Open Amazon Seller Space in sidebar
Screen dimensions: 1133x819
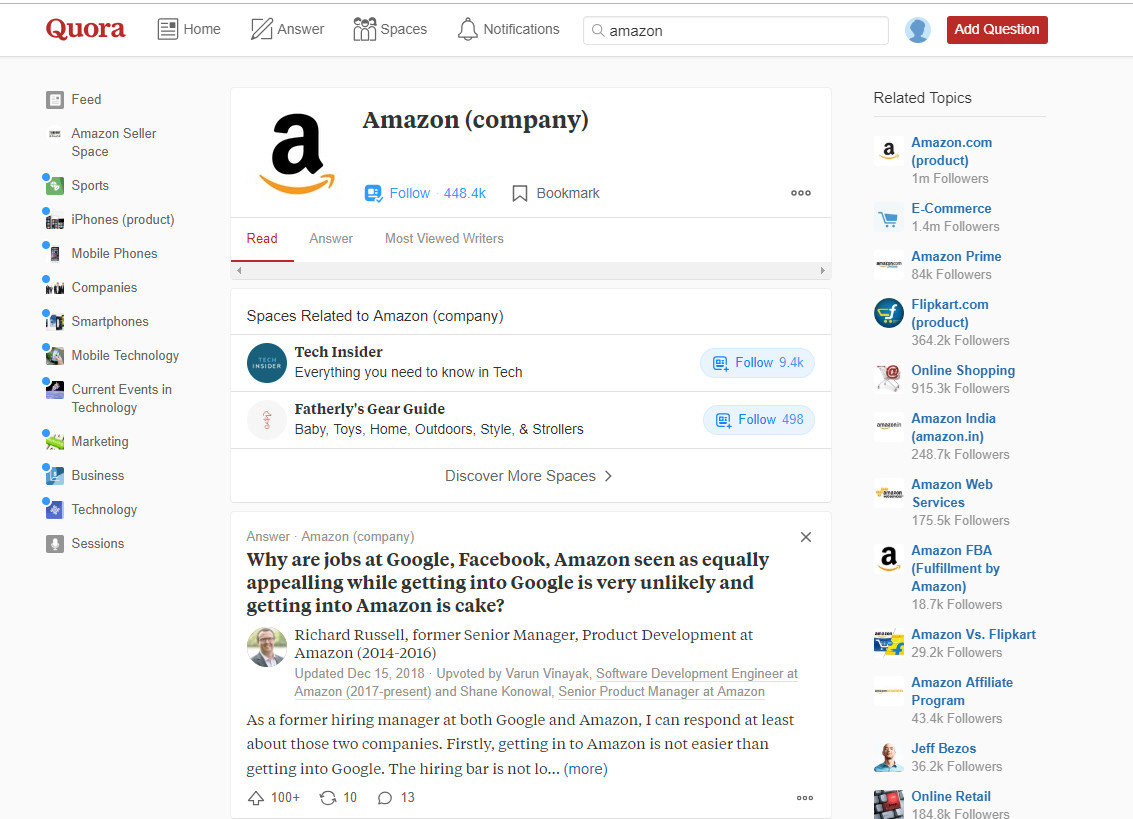(113, 142)
